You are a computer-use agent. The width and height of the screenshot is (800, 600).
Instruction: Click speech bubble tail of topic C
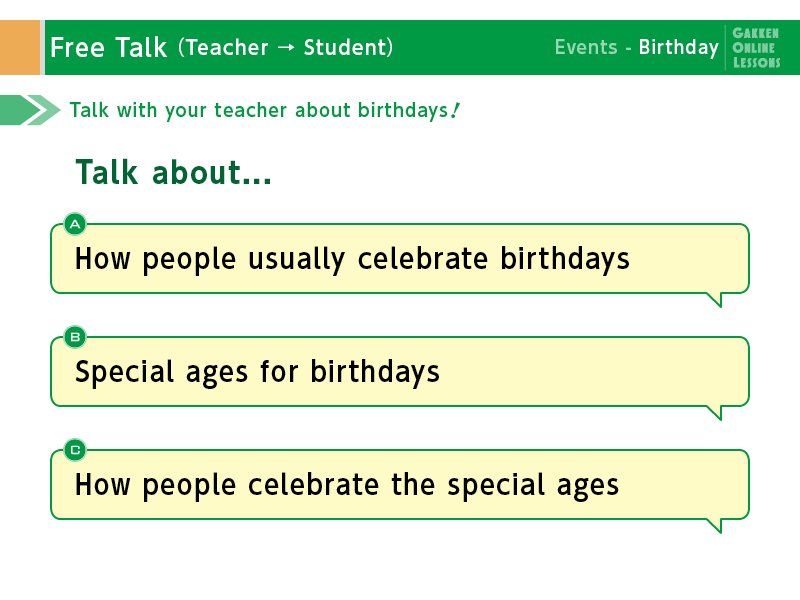tap(714, 526)
